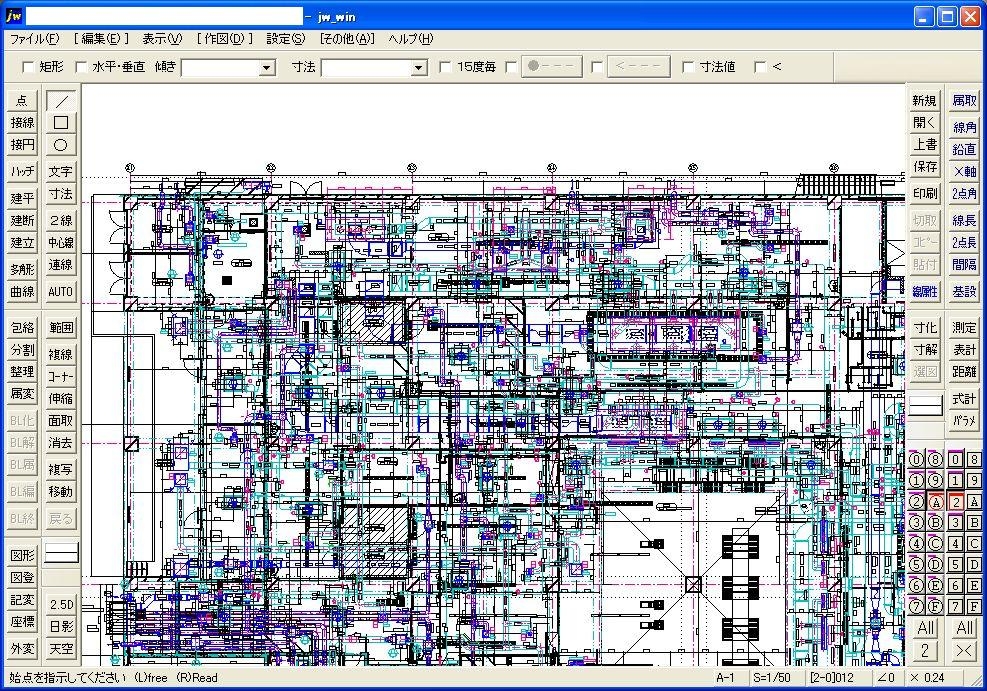Select the rectangle (□) drawing tool

61,123
